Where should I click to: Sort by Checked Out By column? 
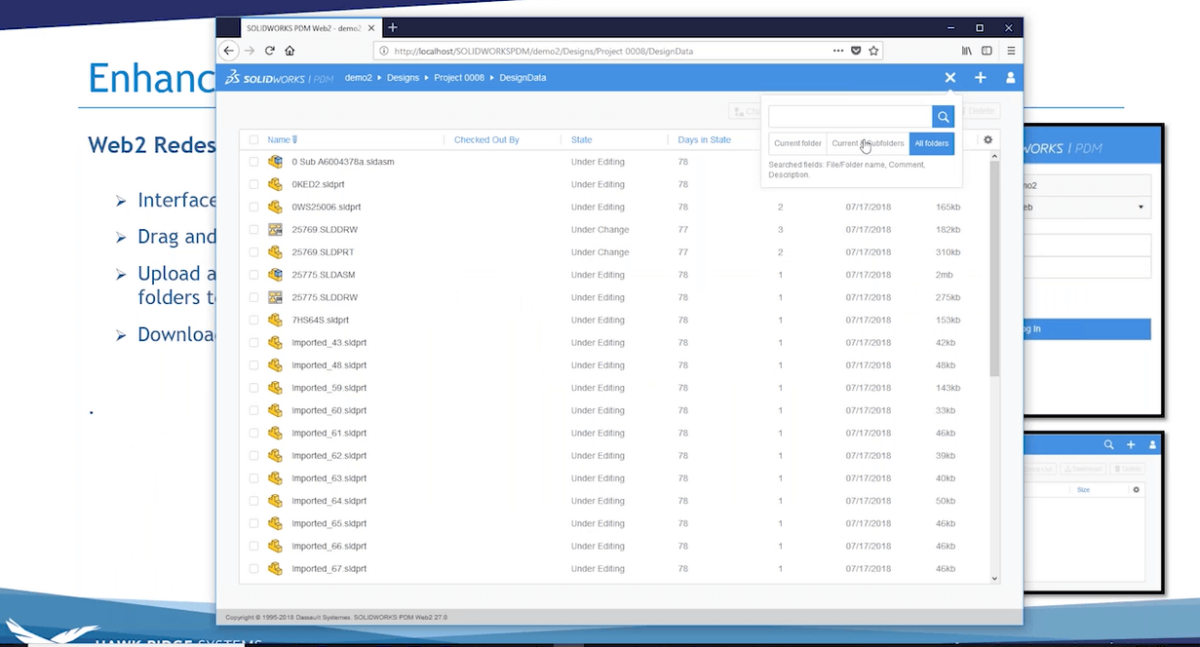click(486, 140)
